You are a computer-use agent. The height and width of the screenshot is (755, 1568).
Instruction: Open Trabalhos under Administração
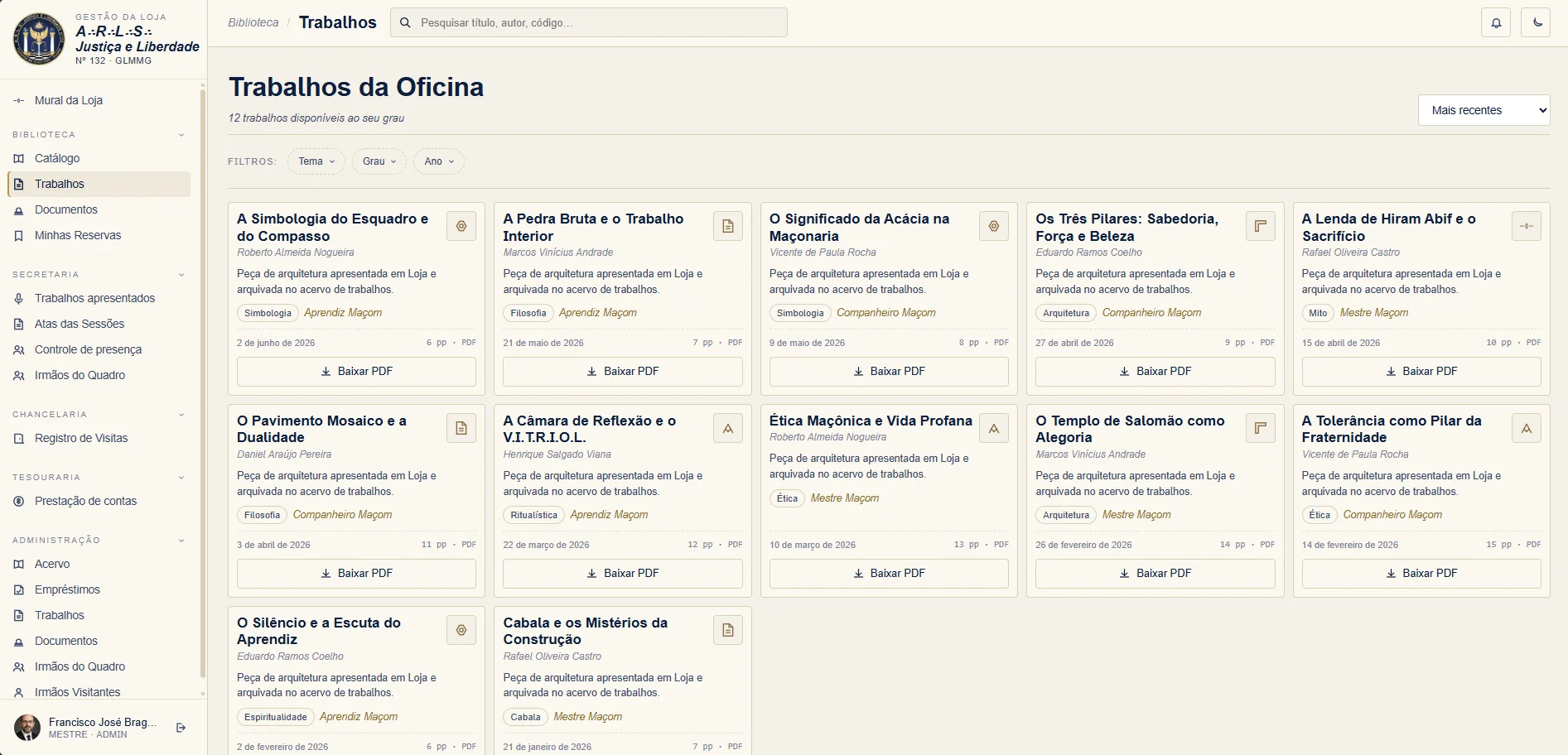click(99, 615)
